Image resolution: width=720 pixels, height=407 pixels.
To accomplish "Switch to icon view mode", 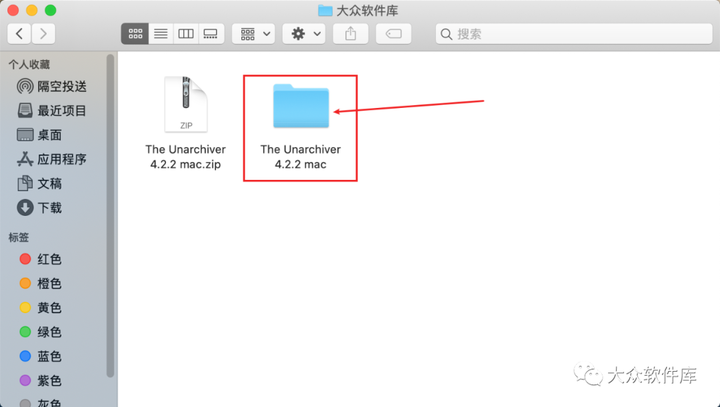I will coord(135,34).
